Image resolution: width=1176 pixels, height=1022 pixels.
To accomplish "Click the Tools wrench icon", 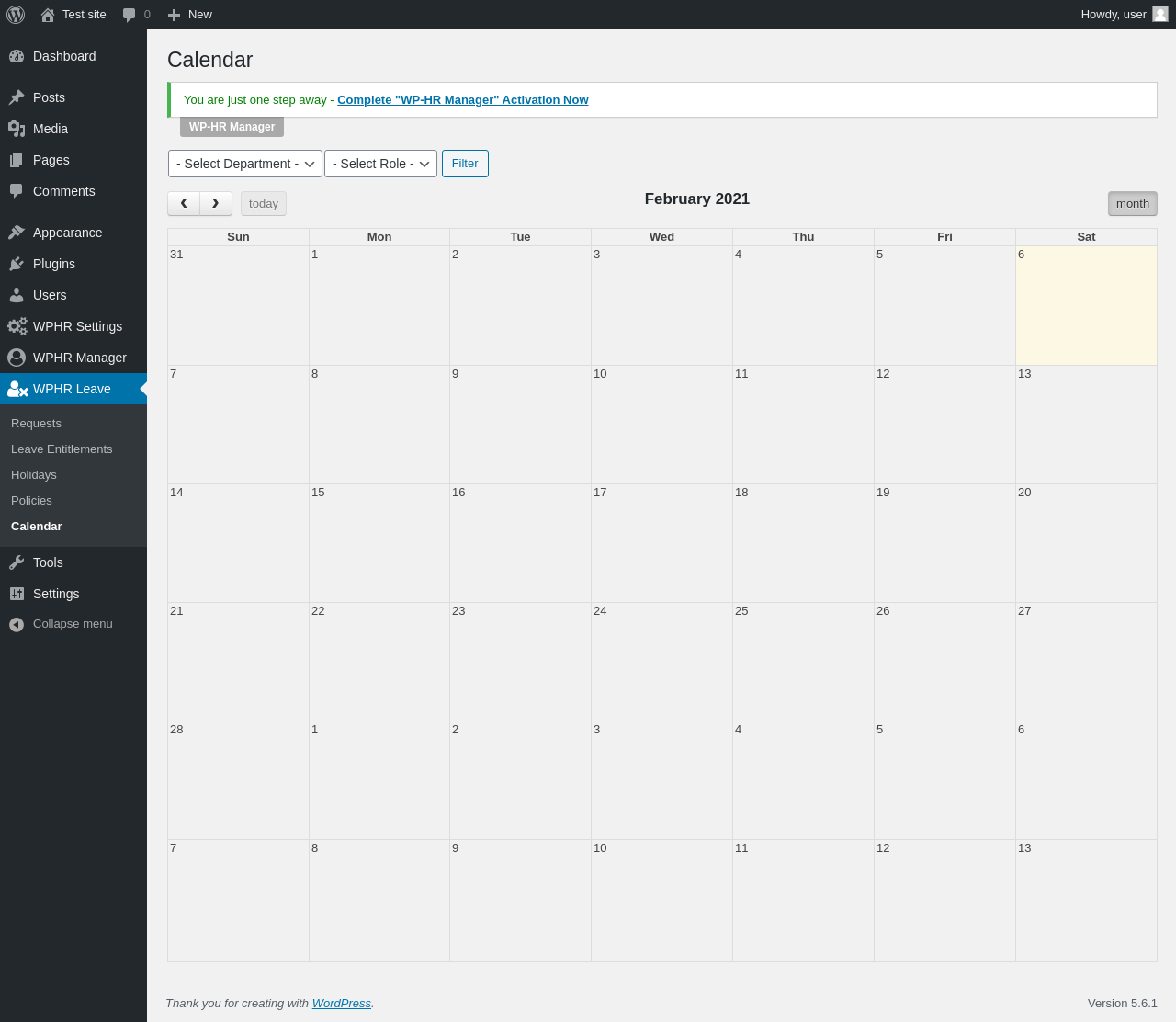I will click(17, 562).
